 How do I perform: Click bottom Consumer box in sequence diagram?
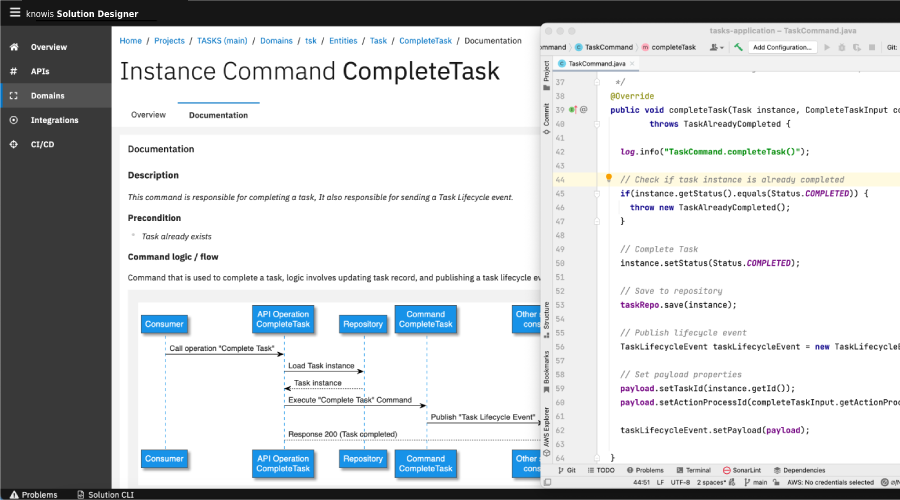click(164, 459)
